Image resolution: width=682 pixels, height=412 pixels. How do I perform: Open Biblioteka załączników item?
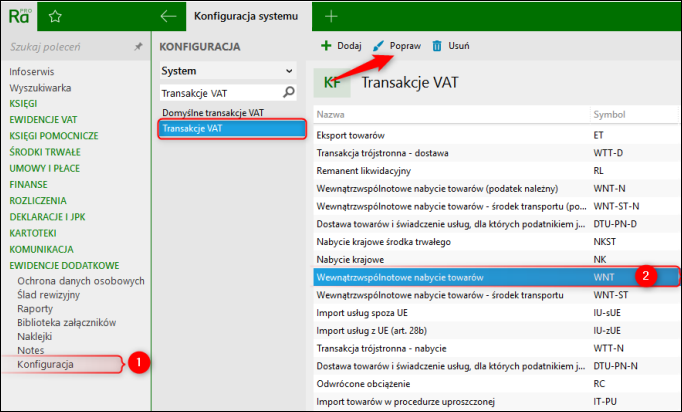click(x=67, y=323)
